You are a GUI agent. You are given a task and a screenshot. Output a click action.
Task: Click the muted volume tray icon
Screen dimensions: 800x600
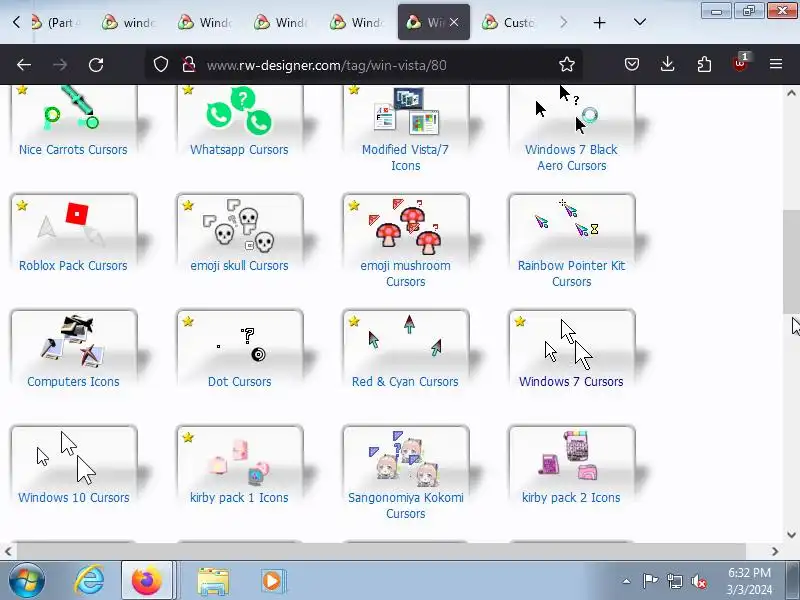click(x=698, y=581)
